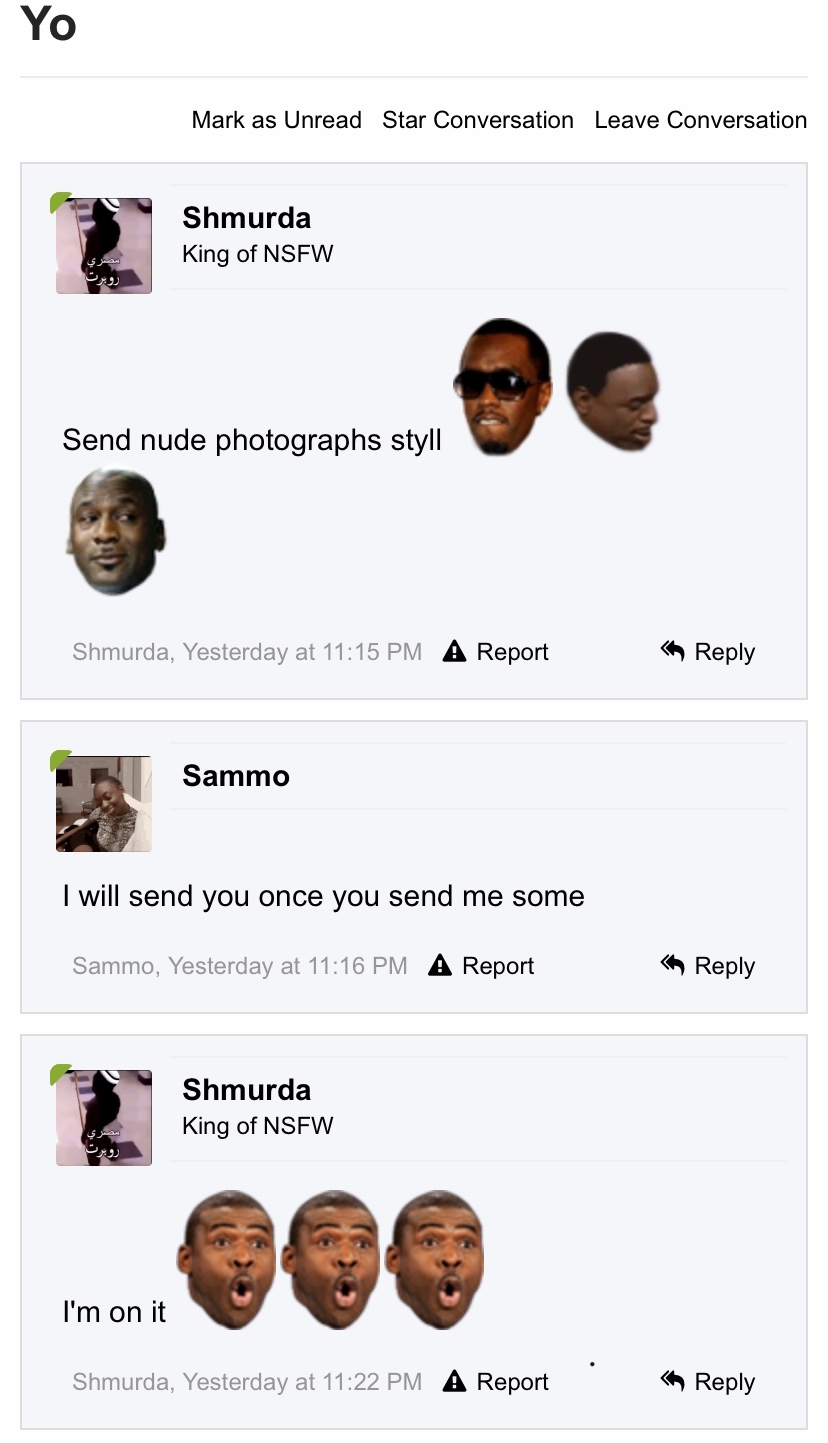This screenshot has height=1443, width=828.
Task: Click the warning icon beside the first message's Report
Action: [454, 651]
